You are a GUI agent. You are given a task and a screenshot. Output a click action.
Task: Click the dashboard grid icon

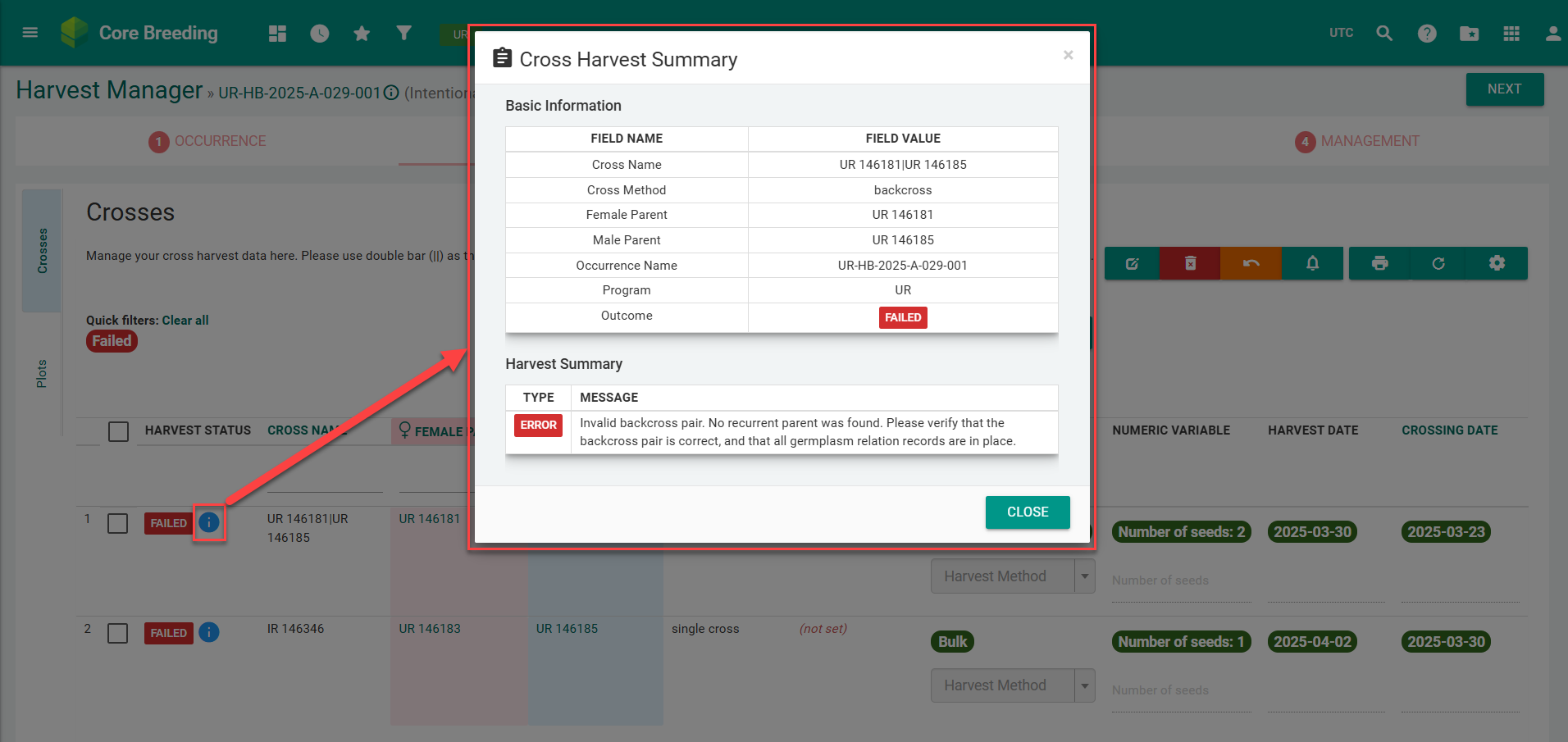[277, 34]
